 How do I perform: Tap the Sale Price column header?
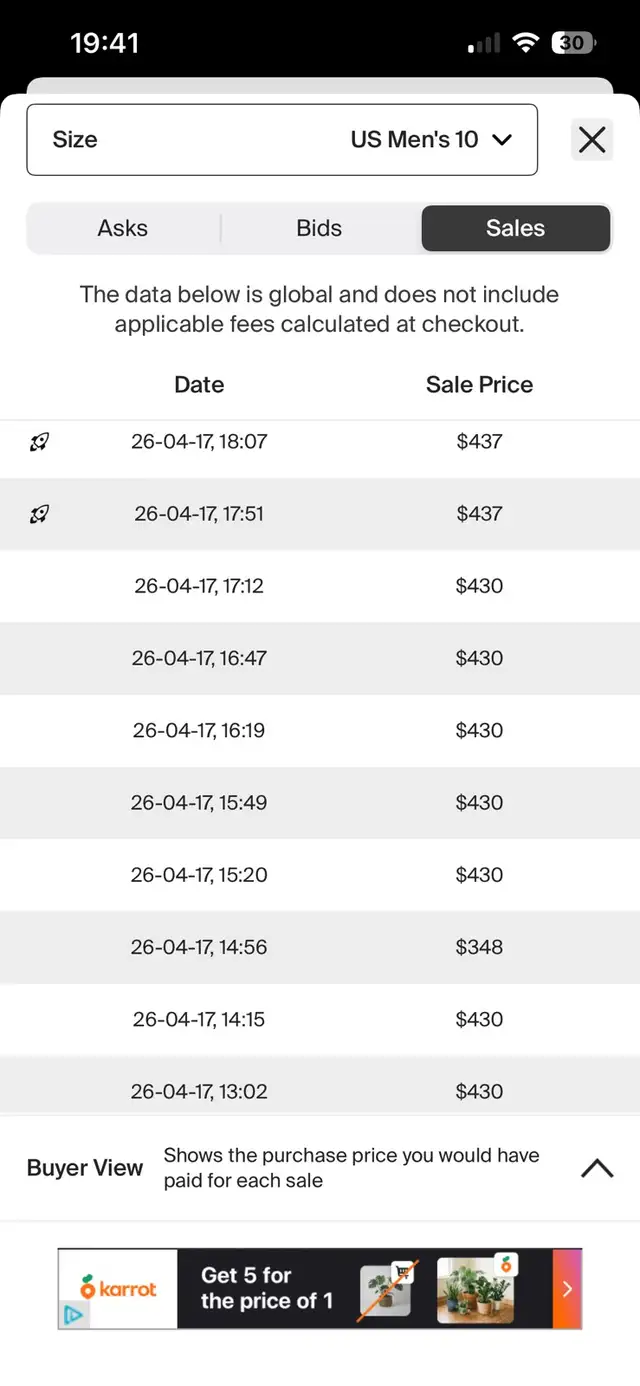479,385
